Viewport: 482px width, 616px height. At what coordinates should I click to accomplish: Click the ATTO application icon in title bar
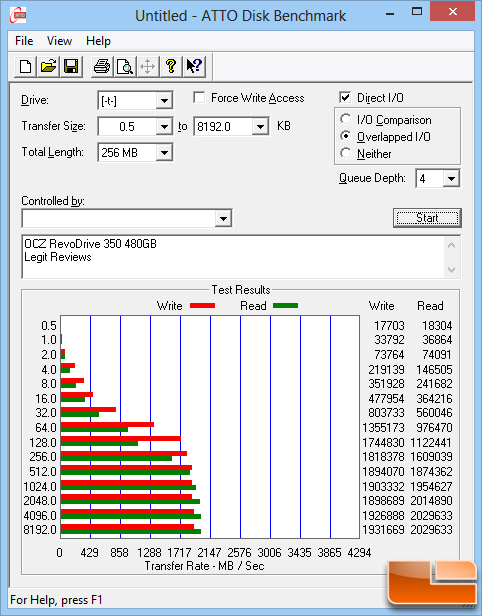tap(18, 15)
